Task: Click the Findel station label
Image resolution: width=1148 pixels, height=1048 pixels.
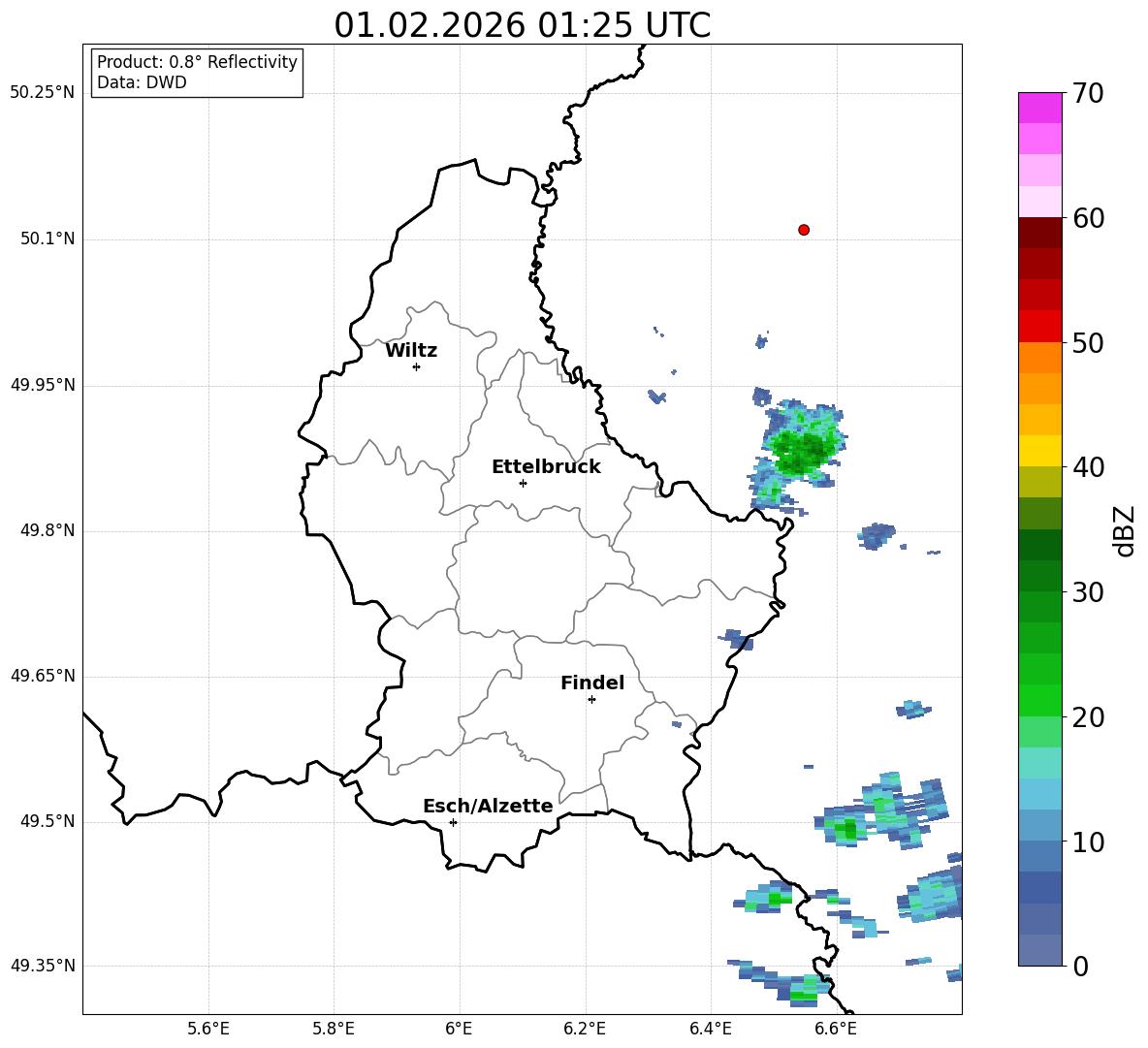Action: coord(592,683)
